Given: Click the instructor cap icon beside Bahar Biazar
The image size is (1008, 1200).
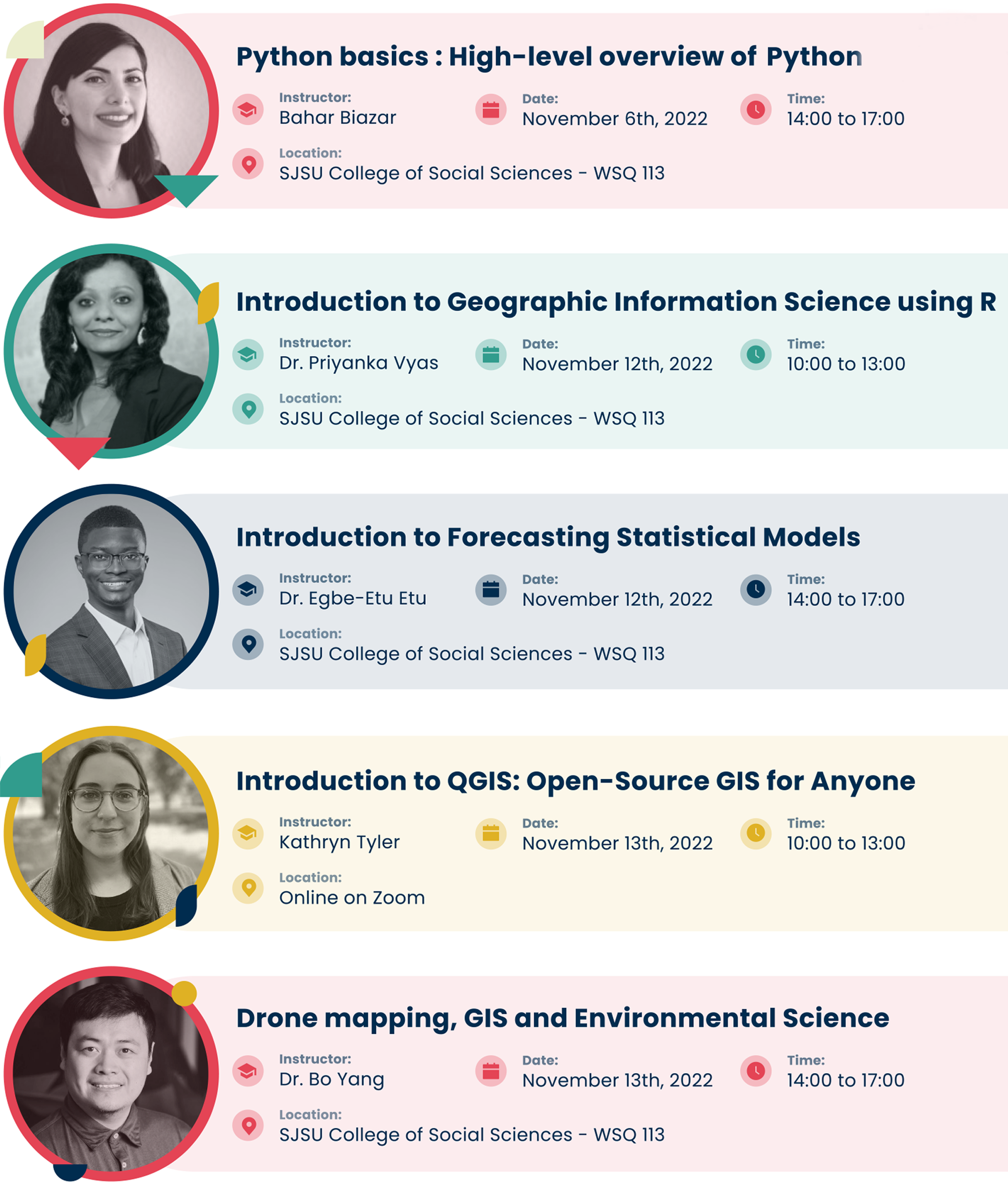Looking at the screenshot, I should (x=247, y=109).
